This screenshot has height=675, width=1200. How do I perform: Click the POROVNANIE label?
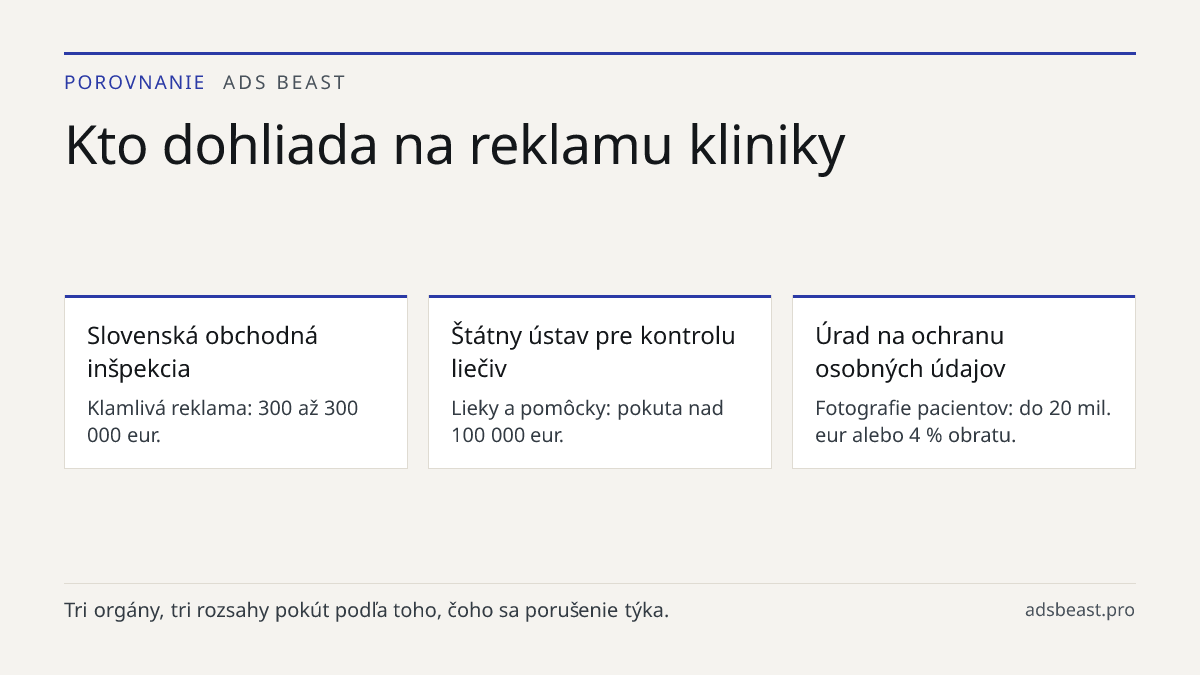tap(134, 83)
